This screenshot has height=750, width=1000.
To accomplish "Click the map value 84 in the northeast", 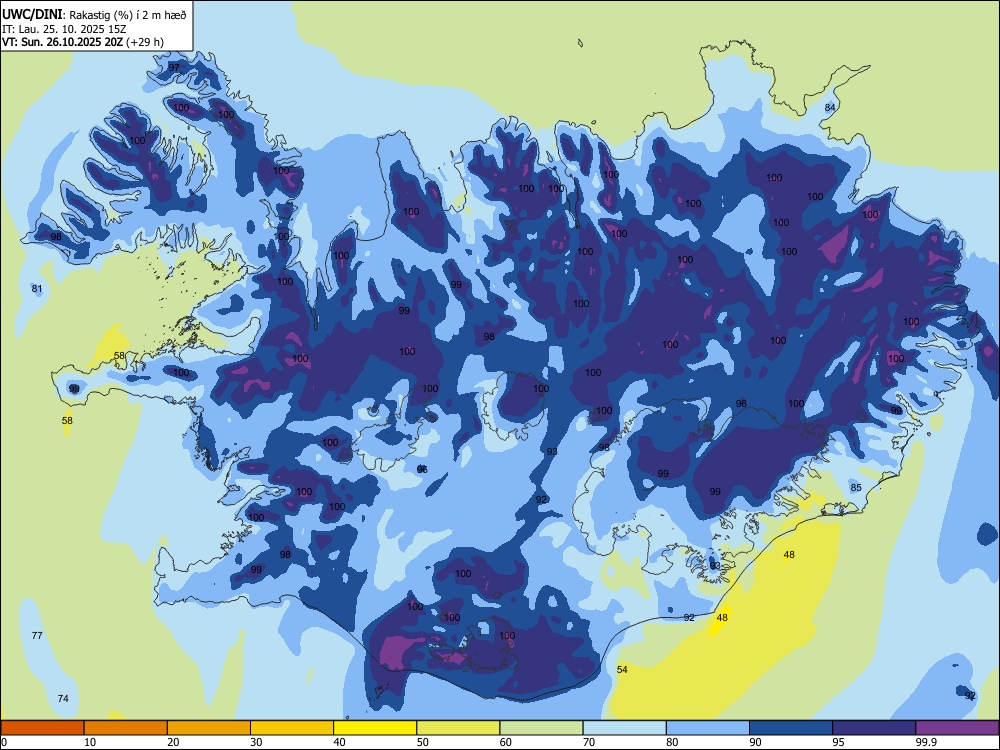I will click(830, 107).
